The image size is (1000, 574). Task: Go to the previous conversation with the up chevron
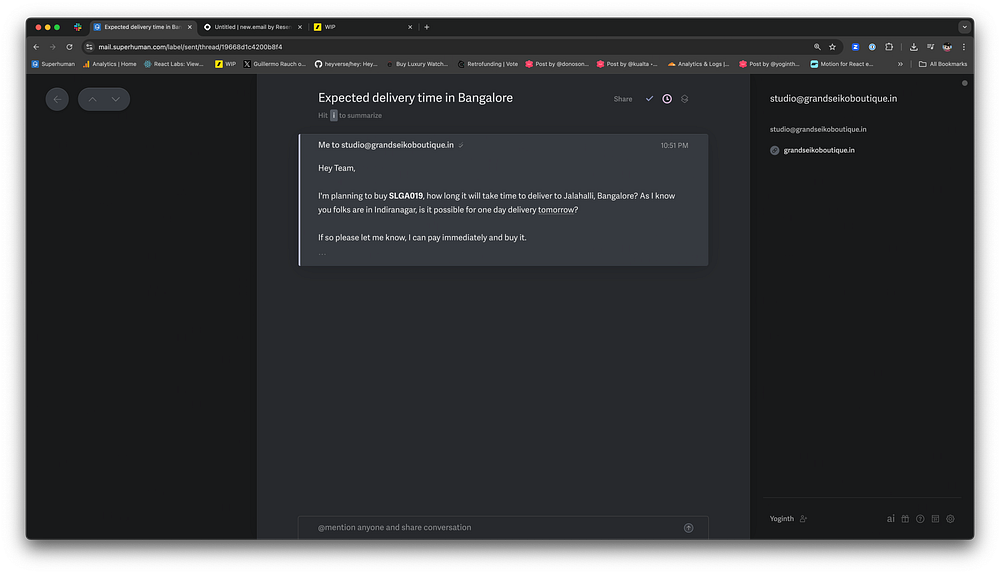coord(92,98)
